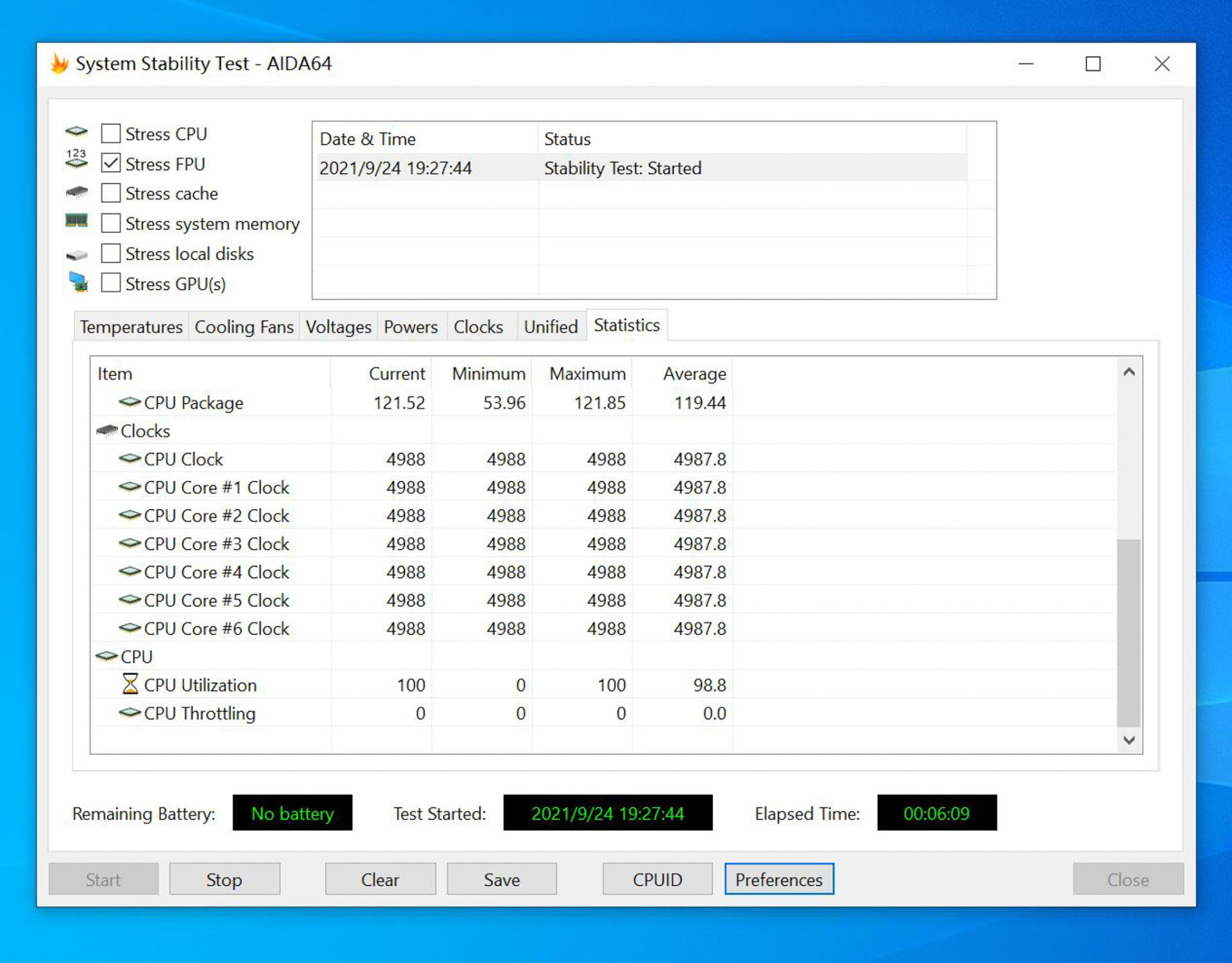Click the chip icon beside Stress CPU
Viewport: 1232px width, 963px height.
click(x=76, y=132)
